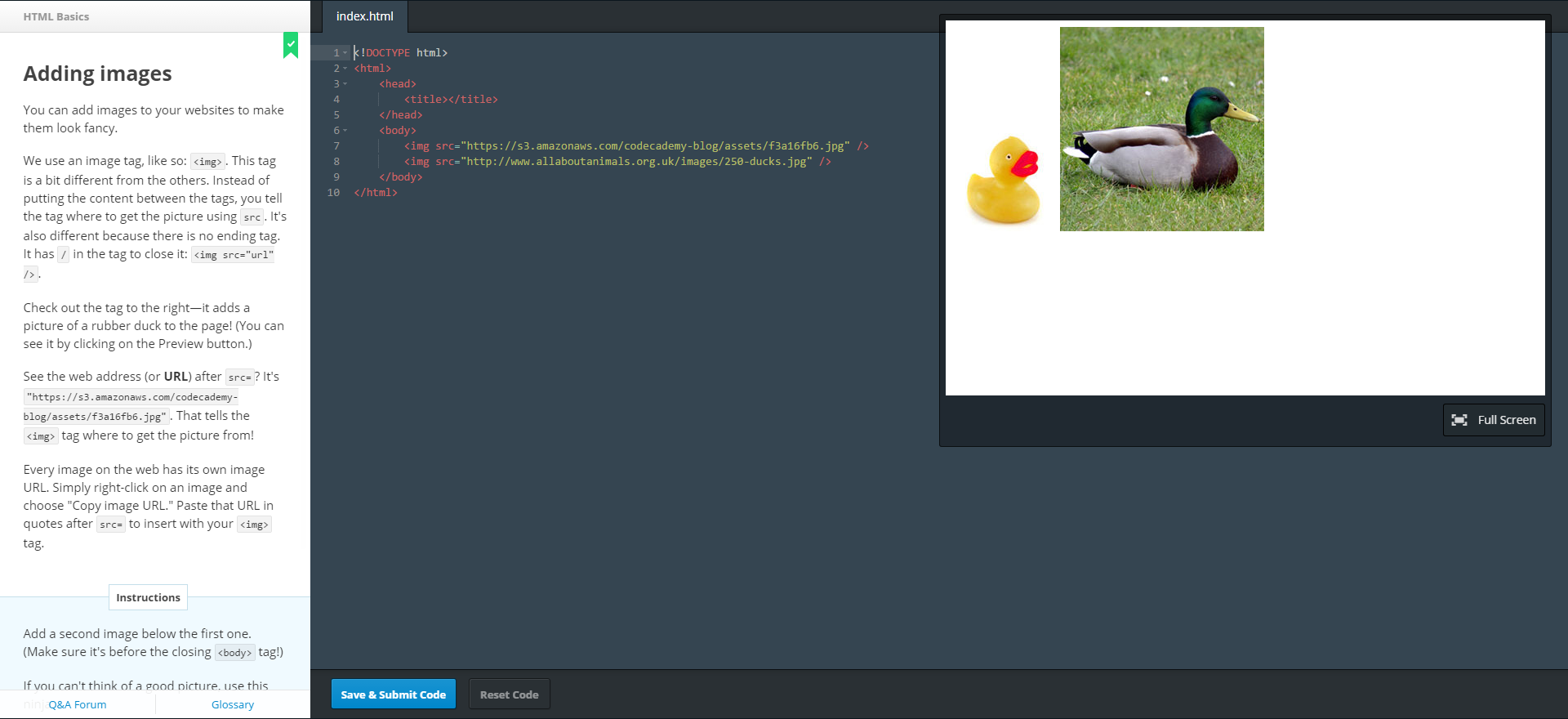Place cursor in the amazonaws image URL
1568x719 pixels.
pyautogui.click(x=653, y=146)
